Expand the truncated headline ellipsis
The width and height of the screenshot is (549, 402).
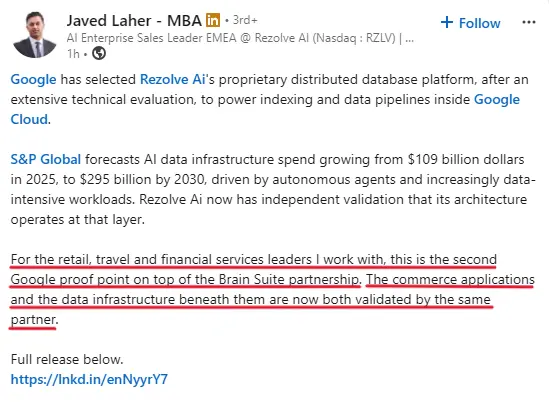(x=409, y=39)
